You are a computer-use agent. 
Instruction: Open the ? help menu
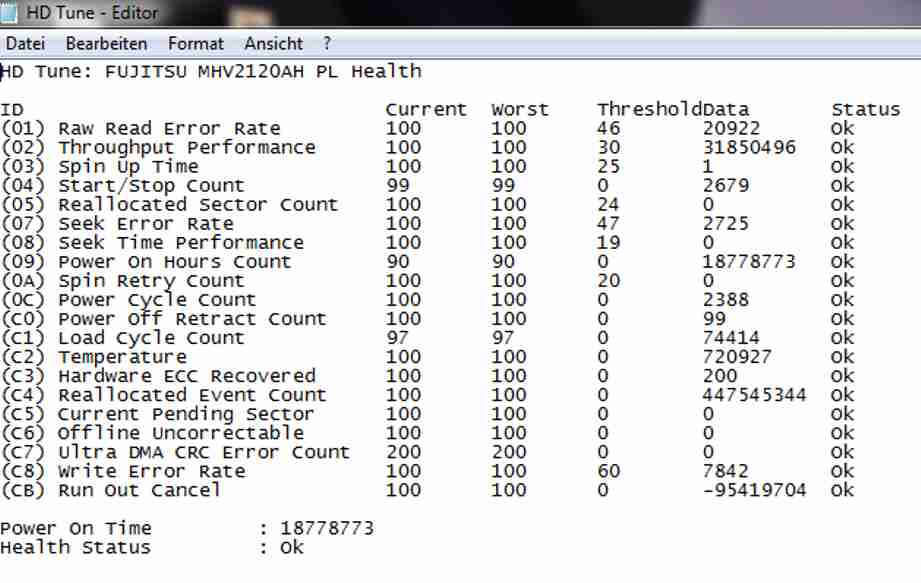click(x=327, y=43)
